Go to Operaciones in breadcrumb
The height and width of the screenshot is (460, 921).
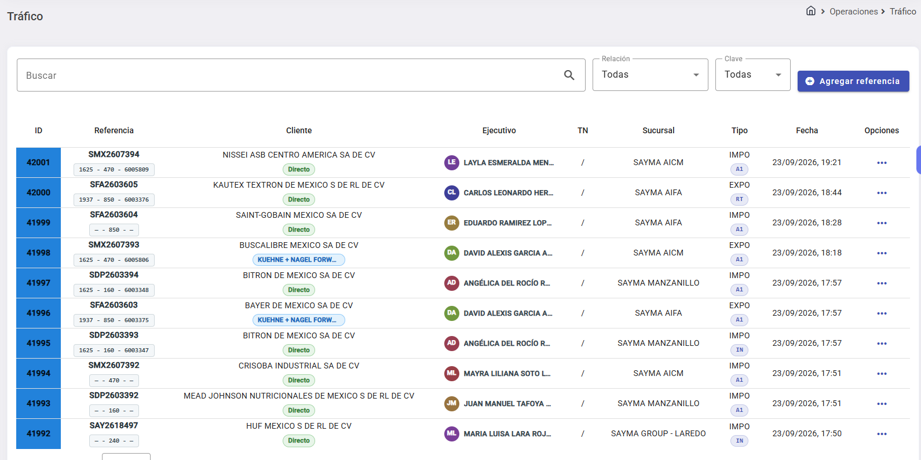pyautogui.click(x=853, y=11)
